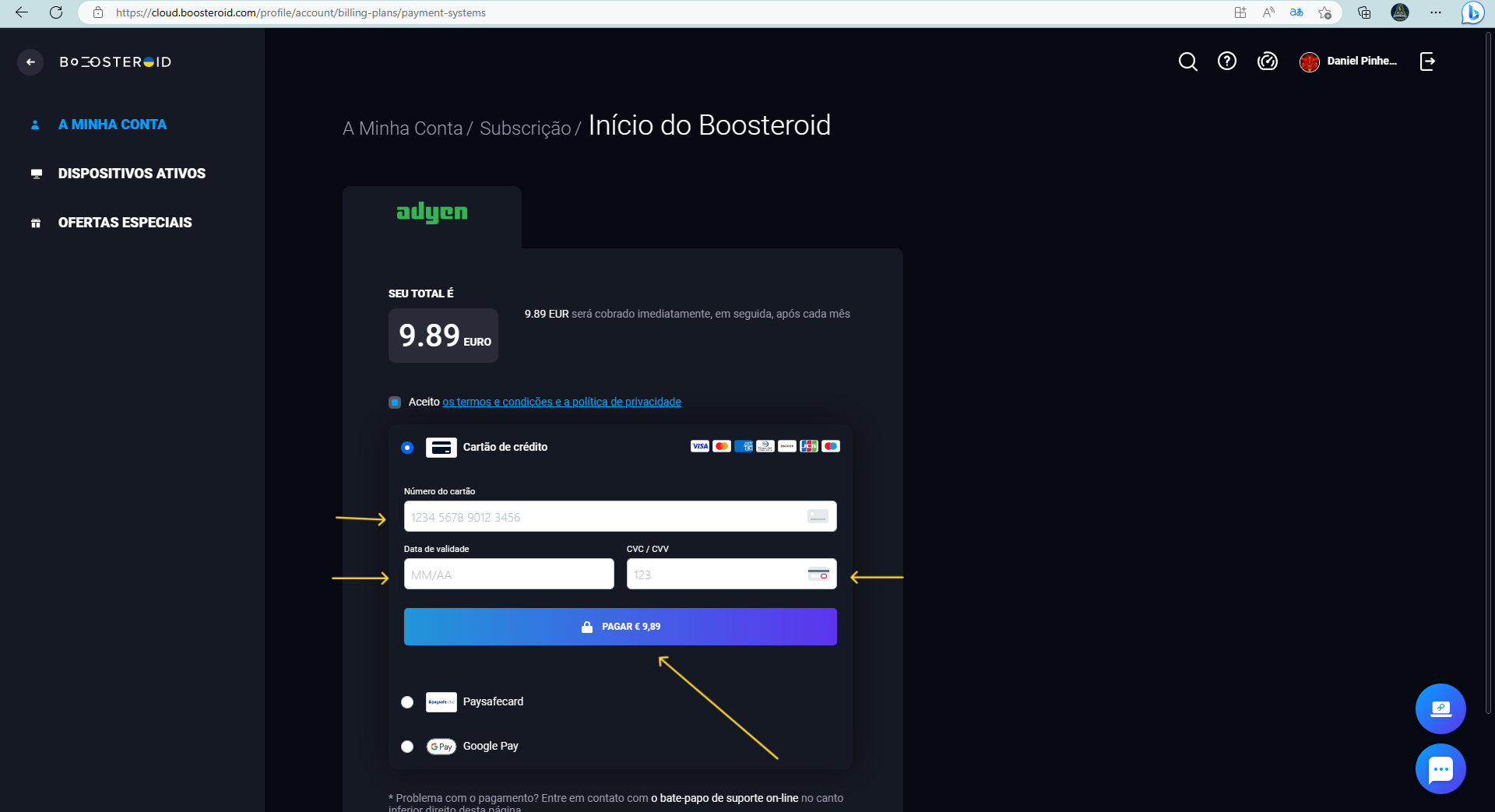Open browser profile avatar
The width and height of the screenshot is (1495, 812).
click(1400, 12)
